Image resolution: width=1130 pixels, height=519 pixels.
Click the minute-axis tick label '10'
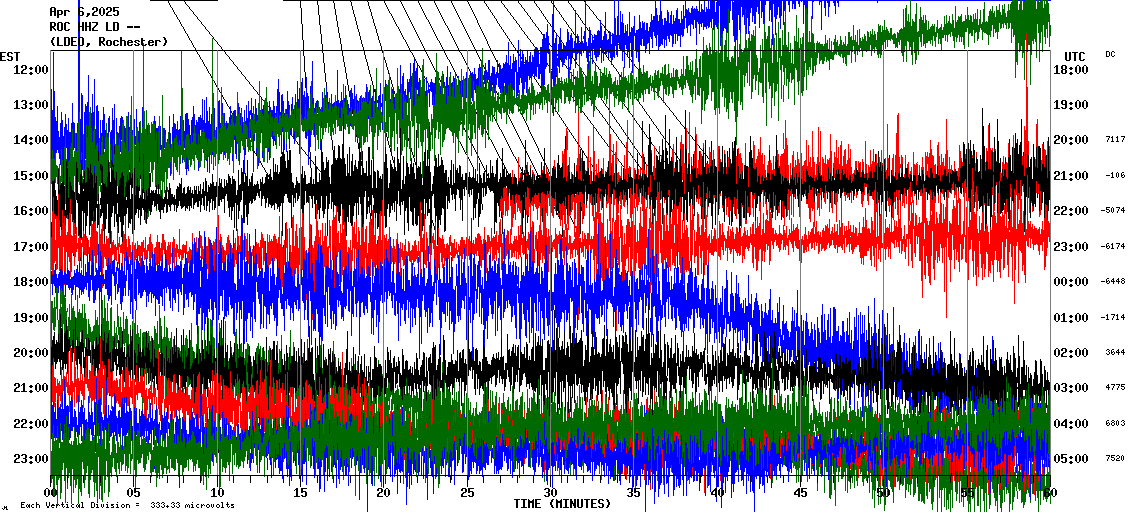click(217, 493)
